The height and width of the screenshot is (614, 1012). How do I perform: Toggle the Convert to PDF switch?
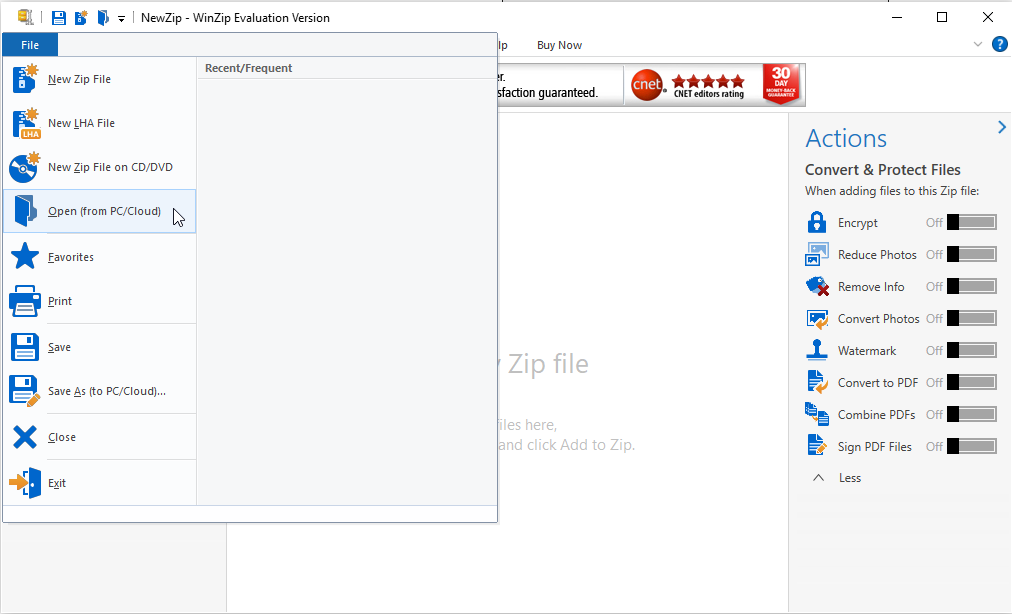(972, 382)
